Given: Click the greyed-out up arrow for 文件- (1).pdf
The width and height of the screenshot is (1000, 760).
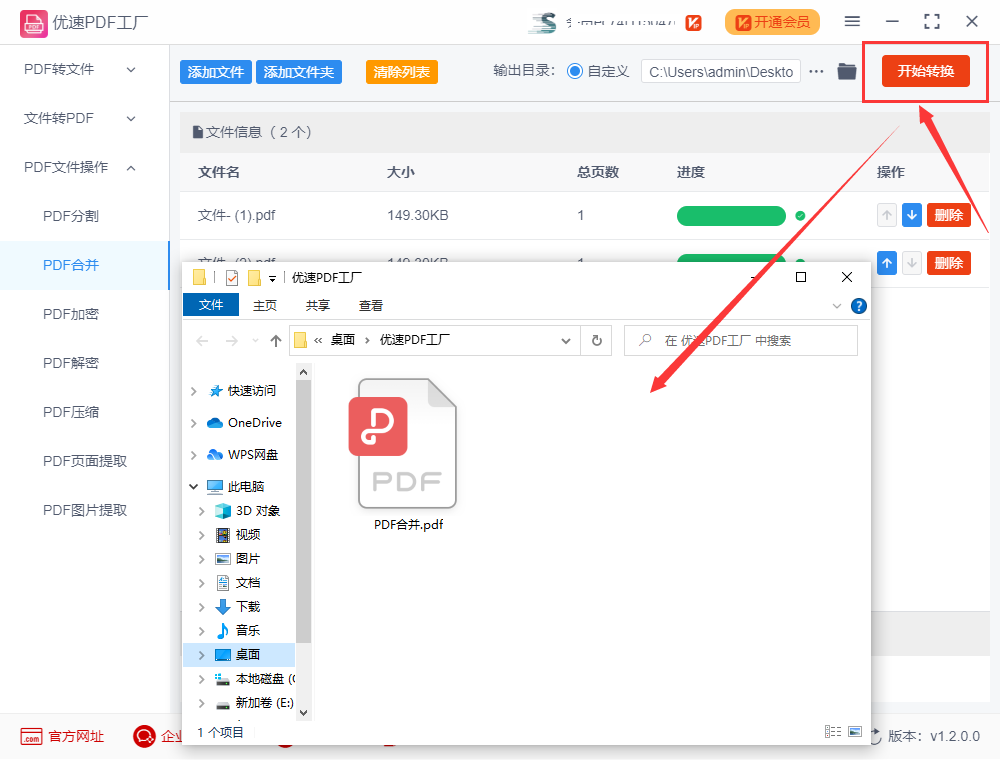Looking at the screenshot, I should coord(886,216).
